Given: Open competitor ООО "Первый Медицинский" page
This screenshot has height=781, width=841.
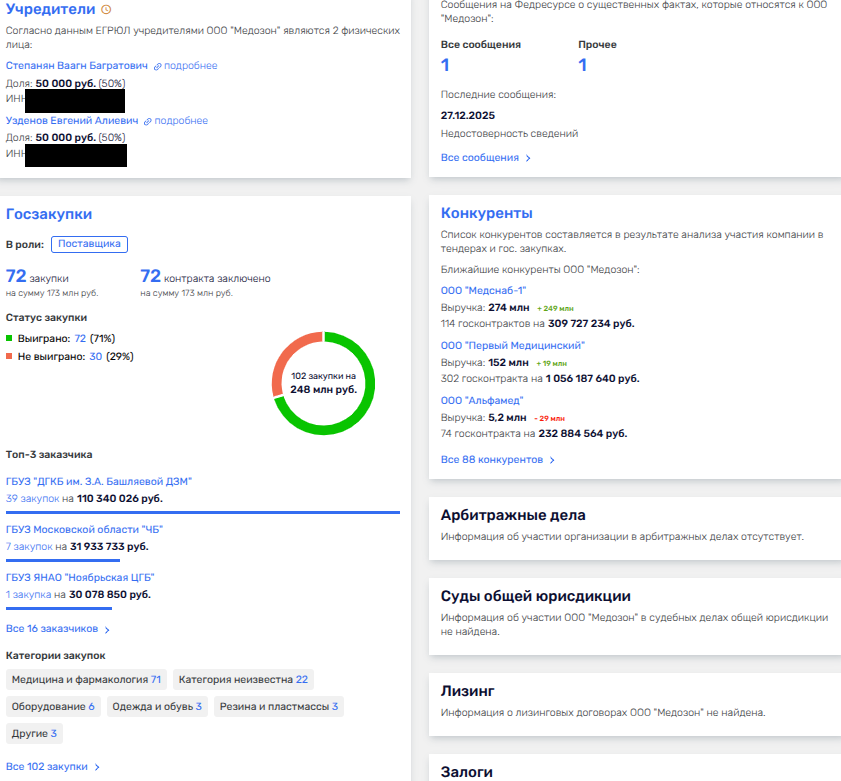Looking at the screenshot, I should (x=513, y=345).
